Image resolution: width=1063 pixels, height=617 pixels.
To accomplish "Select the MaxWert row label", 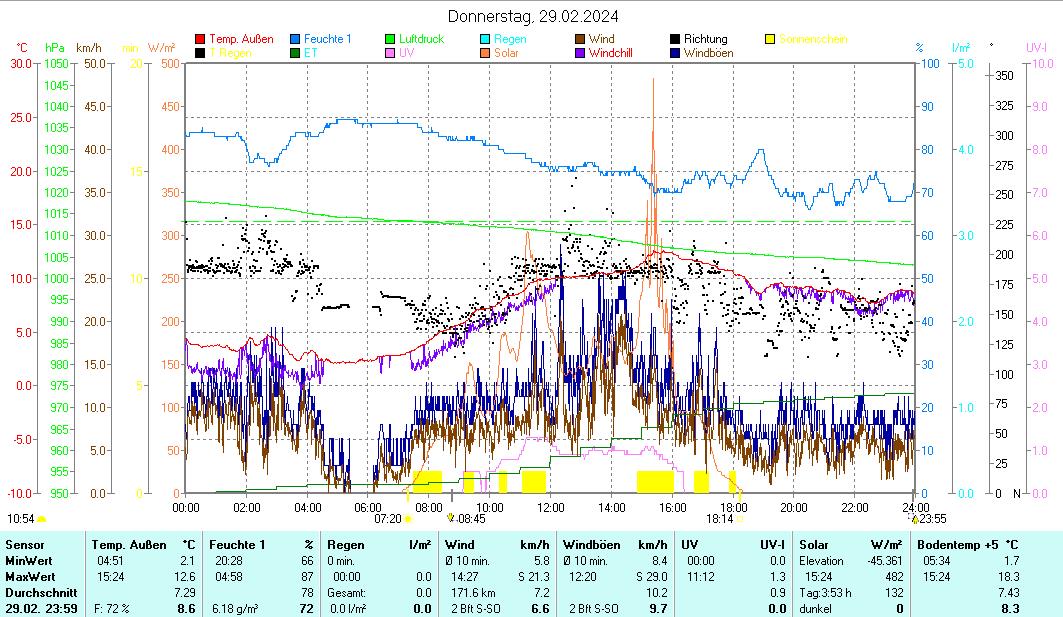I will pos(31,577).
